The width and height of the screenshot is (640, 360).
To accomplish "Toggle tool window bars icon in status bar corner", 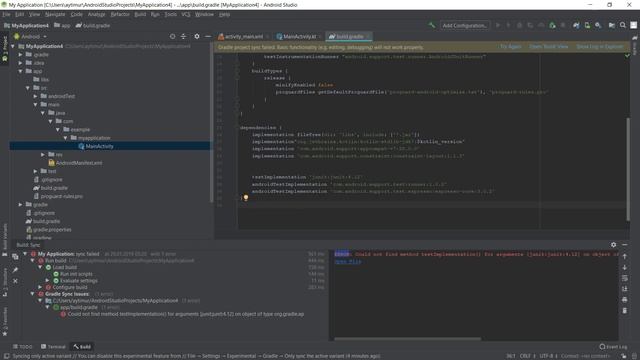I will [6, 356].
